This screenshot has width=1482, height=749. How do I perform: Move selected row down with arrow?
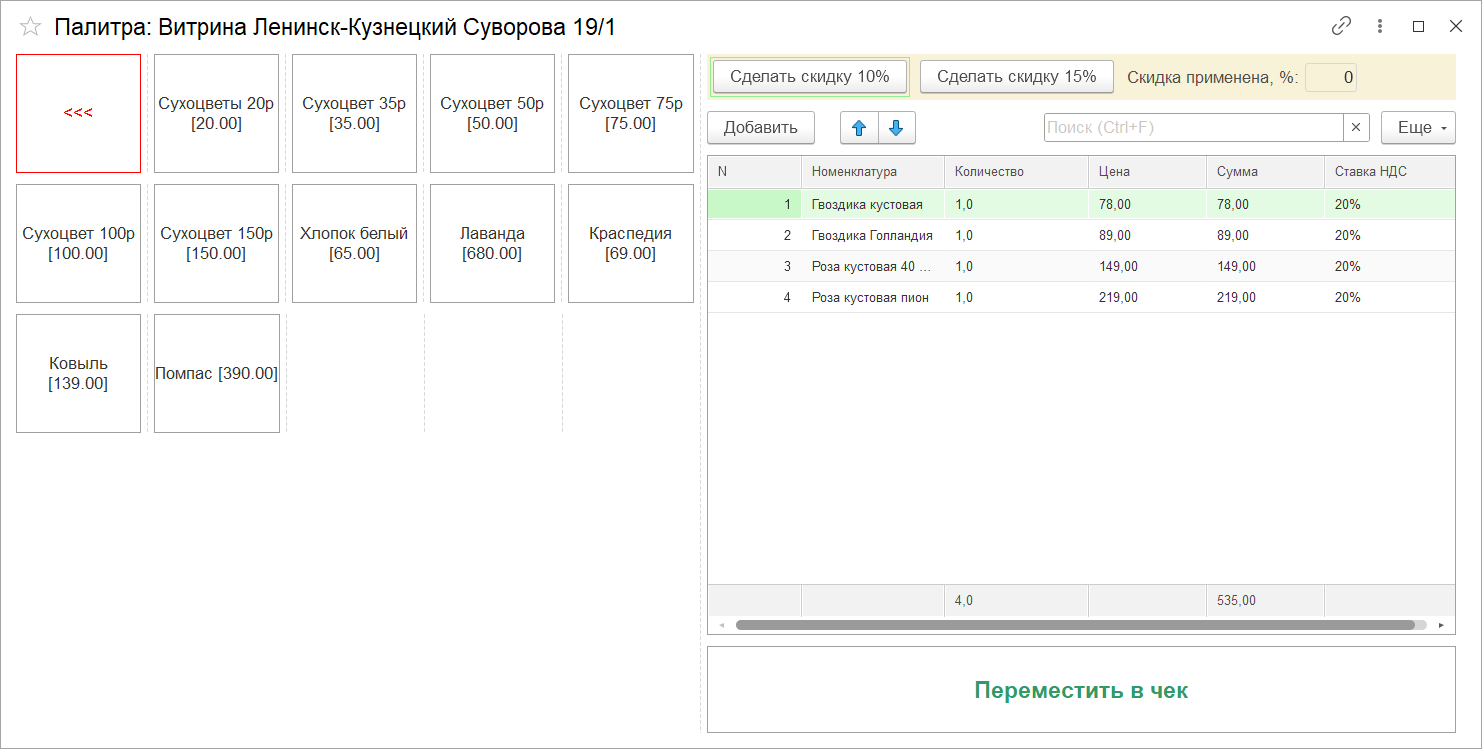[896, 128]
